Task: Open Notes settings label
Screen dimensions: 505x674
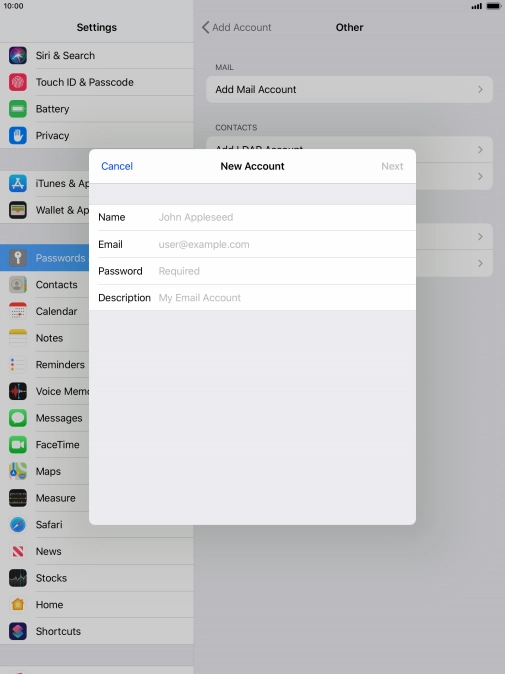Action: (x=49, y=338)
